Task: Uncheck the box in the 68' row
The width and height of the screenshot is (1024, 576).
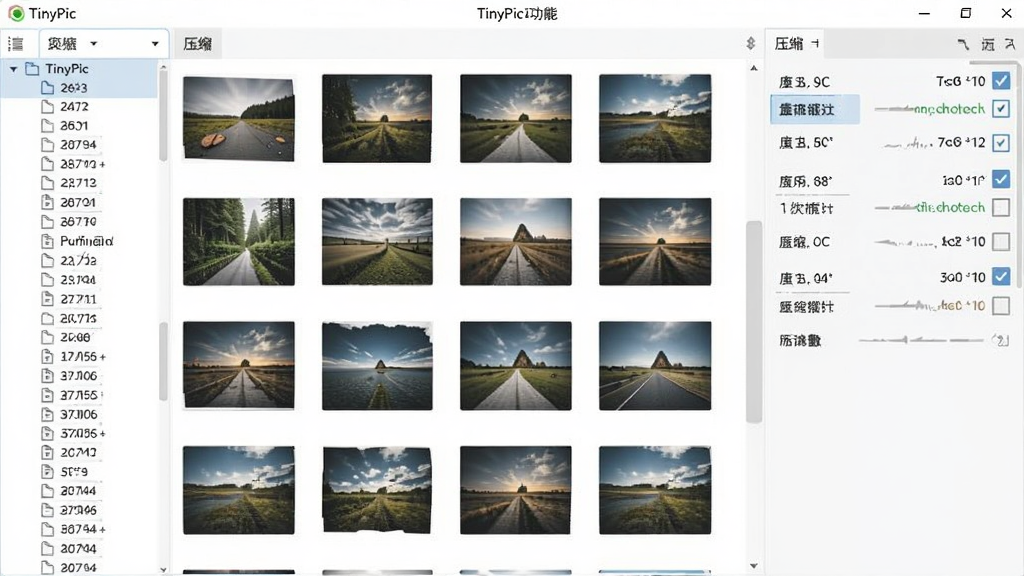Action: tap(1000, 179)
